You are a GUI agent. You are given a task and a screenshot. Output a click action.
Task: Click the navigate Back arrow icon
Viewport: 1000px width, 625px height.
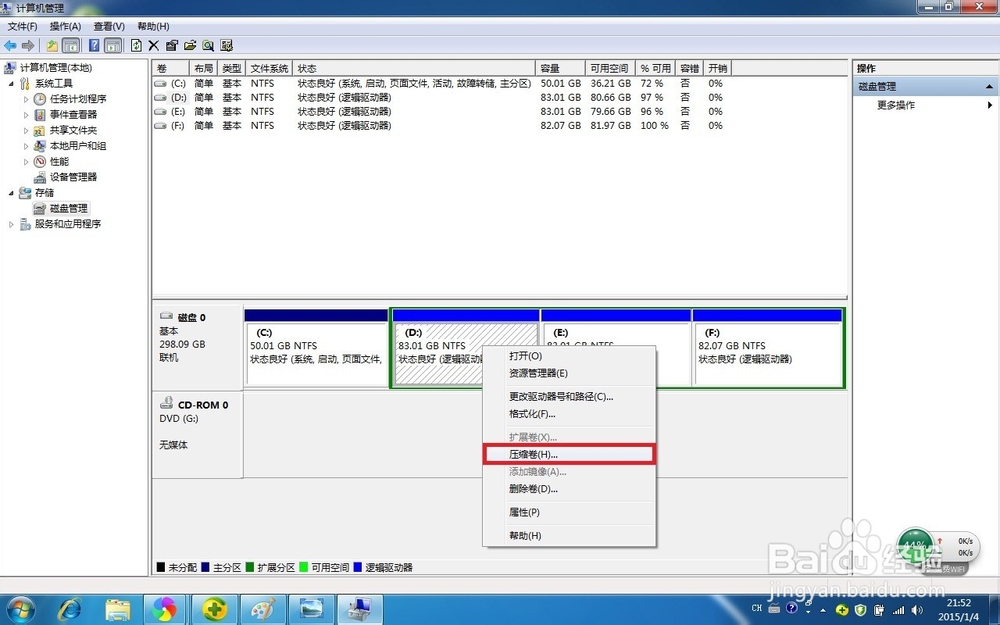10,45
